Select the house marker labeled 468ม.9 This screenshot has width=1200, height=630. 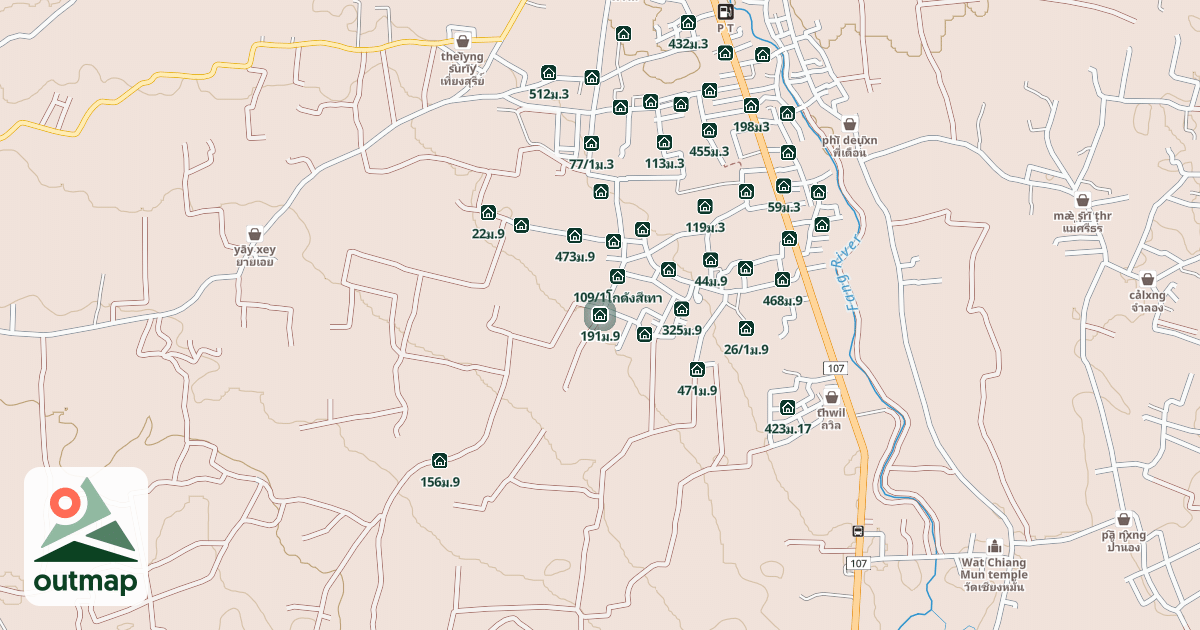[x=782, y=279]
